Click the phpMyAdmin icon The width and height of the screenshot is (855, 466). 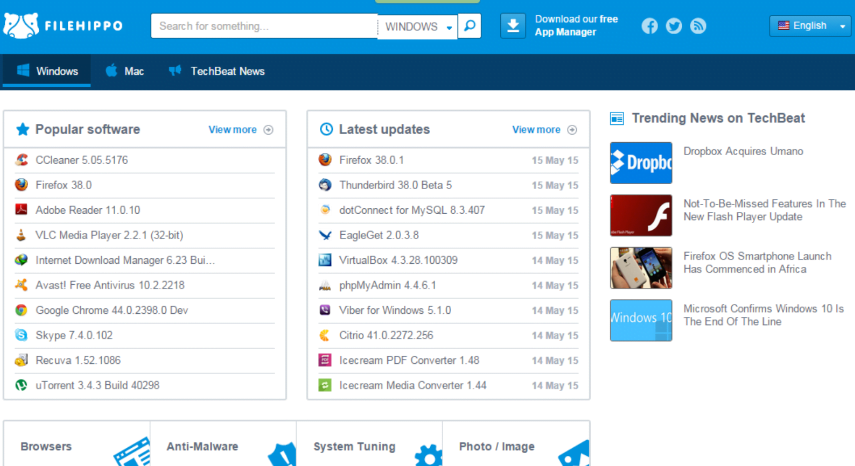(325, 285)
